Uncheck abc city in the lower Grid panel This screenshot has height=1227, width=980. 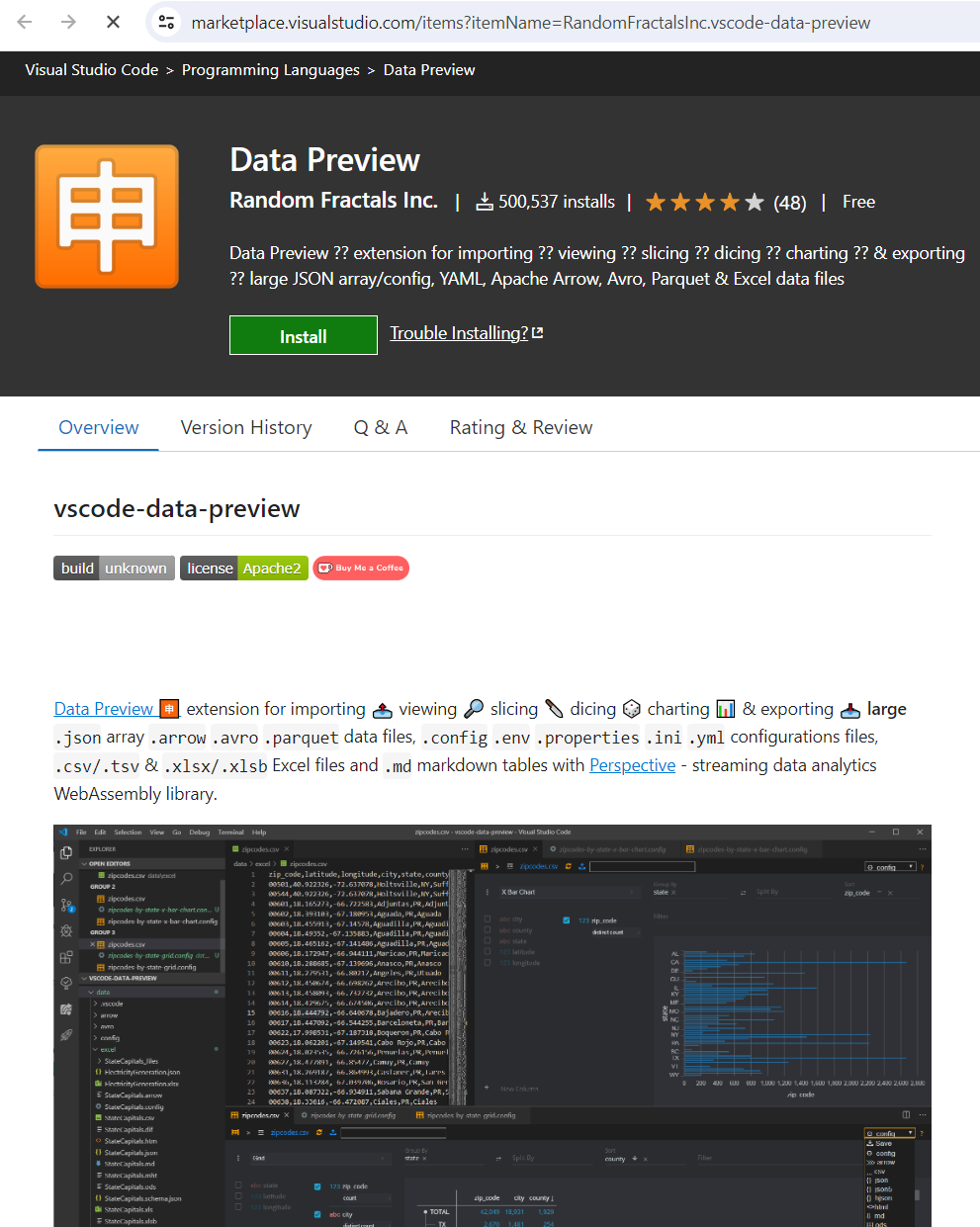point(317,1214)
